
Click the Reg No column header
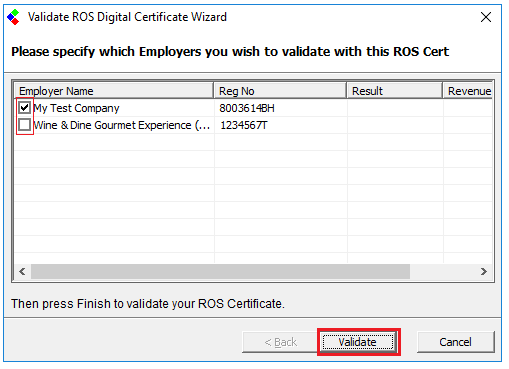(x=280, y=91)
